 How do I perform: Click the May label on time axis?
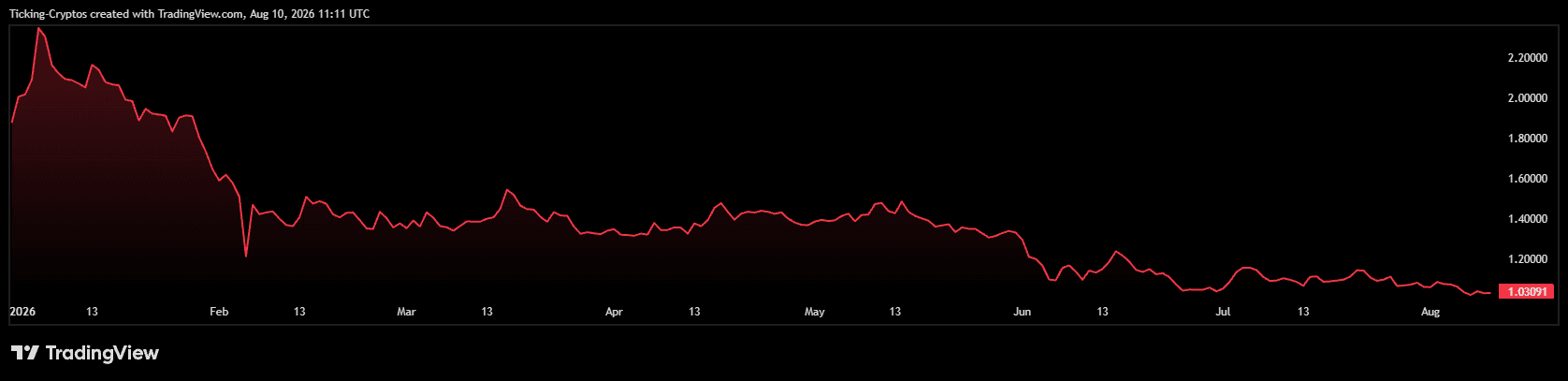815,312
